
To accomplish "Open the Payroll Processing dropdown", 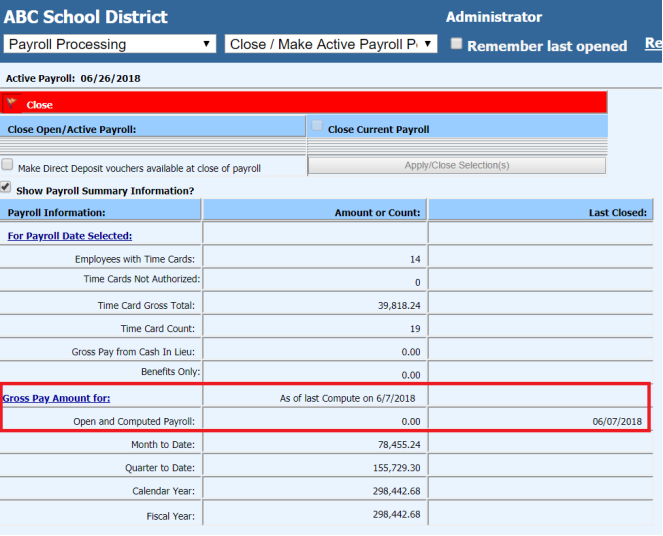I will pos(110,44).
